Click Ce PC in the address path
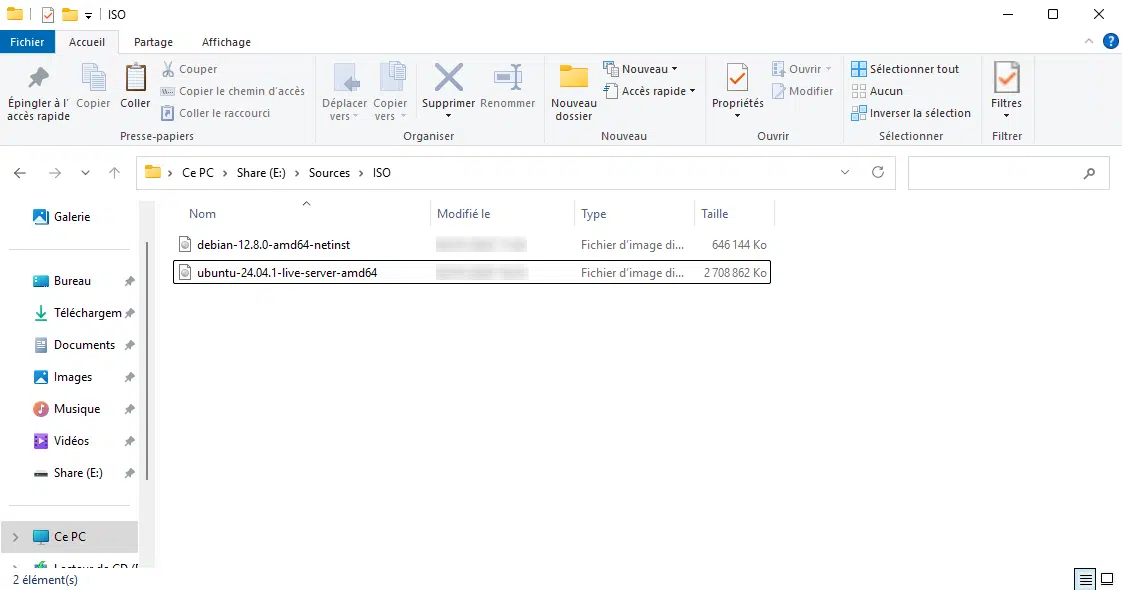Screen dimensions: 1122x590 click(x=197, y=172)
